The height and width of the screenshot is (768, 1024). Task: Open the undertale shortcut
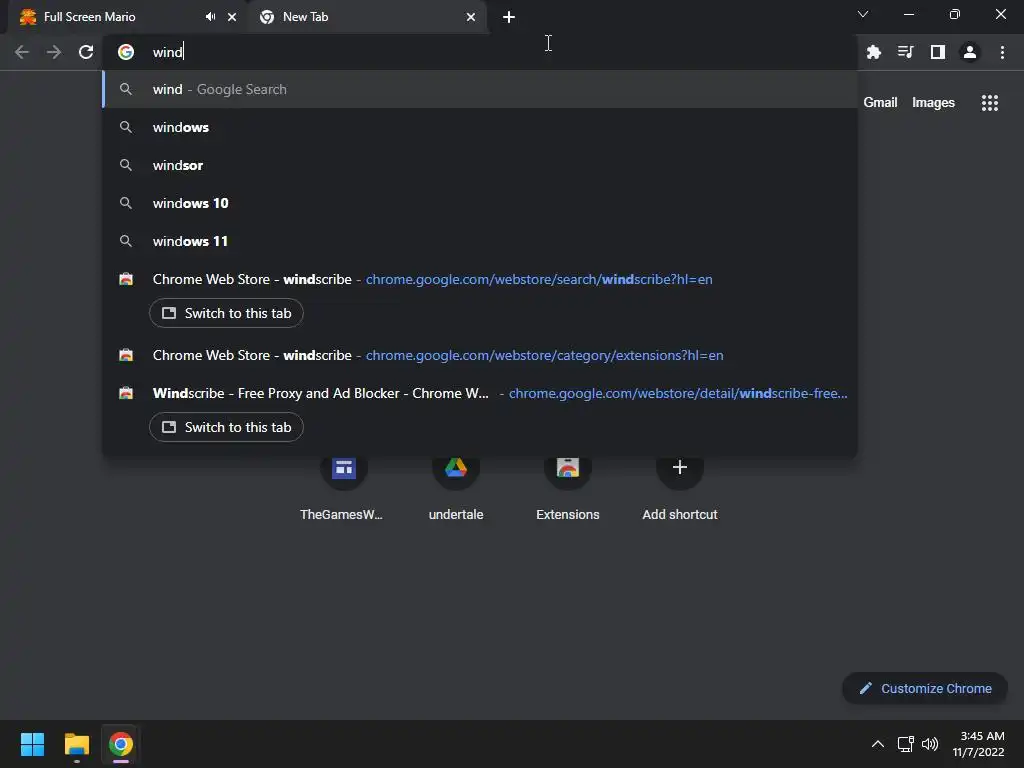click(456, 487)
